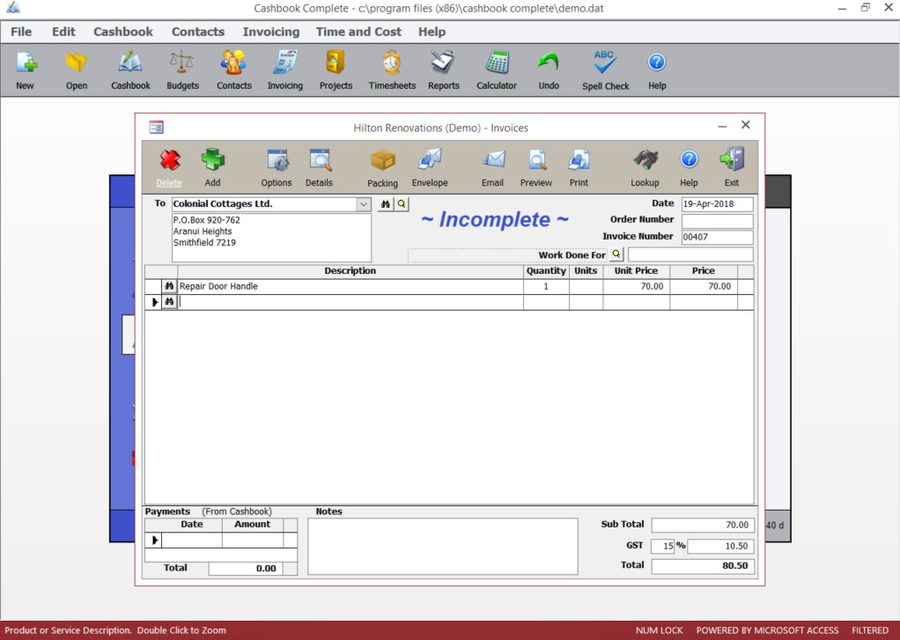
Task: Click the Description column header
Action: tap(350, 271)
